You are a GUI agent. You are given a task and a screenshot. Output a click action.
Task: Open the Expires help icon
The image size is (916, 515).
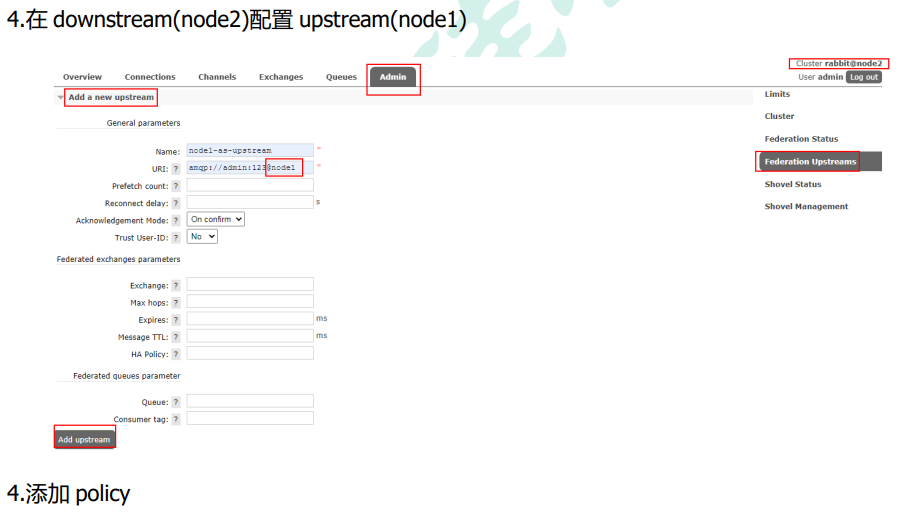click(176, 320)
